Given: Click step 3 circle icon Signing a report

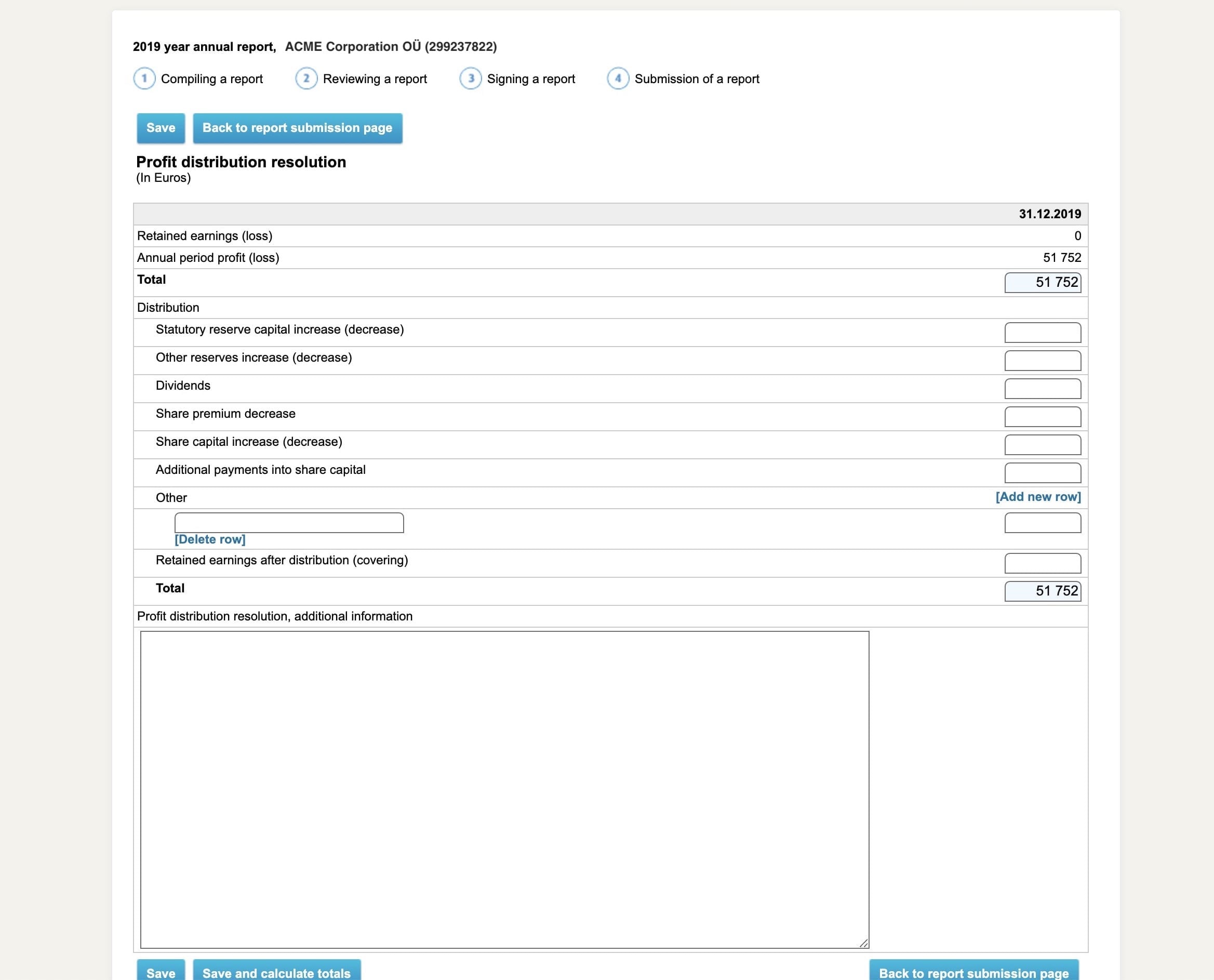Looking at the screenshot, I should 470,78.
